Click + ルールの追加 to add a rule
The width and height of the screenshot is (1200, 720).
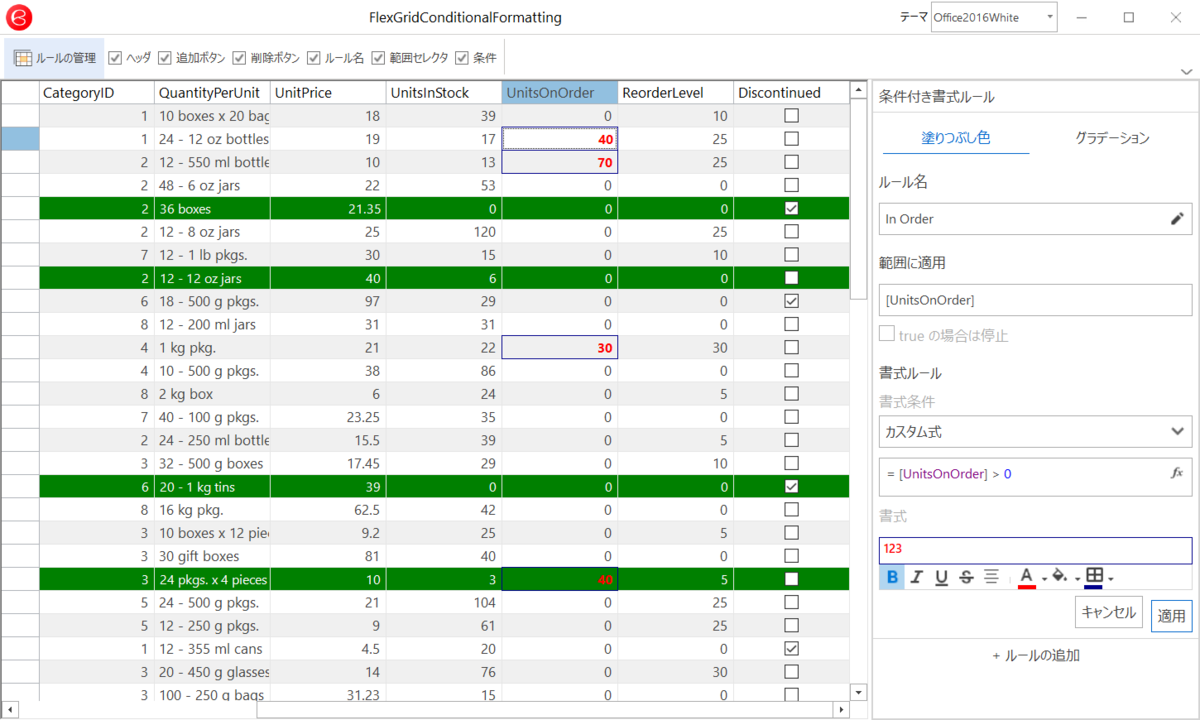point(1035,656)
